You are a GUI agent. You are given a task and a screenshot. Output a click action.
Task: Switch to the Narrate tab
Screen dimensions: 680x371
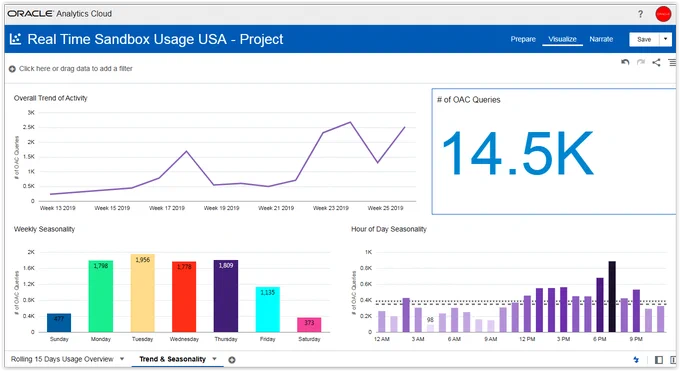tap(601, 39)
